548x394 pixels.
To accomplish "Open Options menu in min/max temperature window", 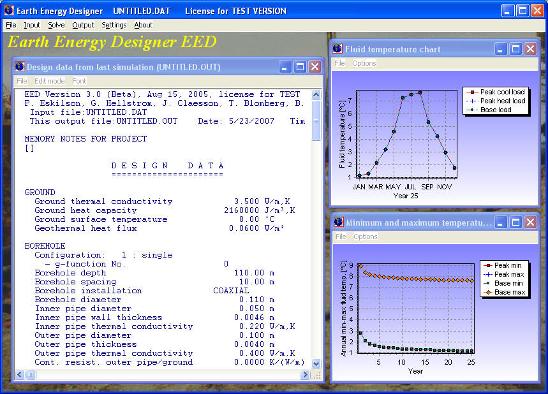I will click(365, 237).
